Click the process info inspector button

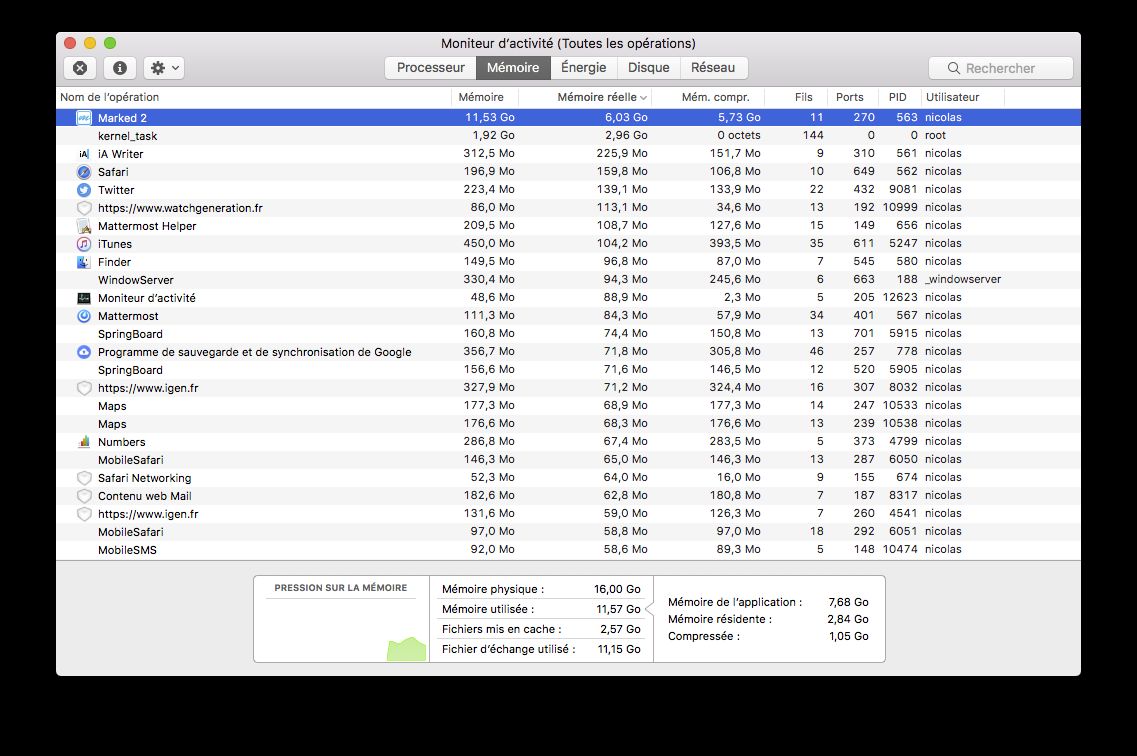(120, 68)
